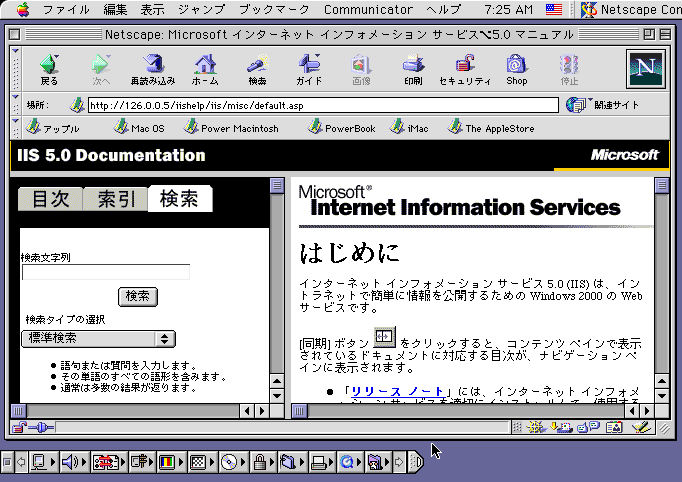The height and width of the screenshot is (482, 682).
Task: Open the CD disc control strip module
Action: 233,462
